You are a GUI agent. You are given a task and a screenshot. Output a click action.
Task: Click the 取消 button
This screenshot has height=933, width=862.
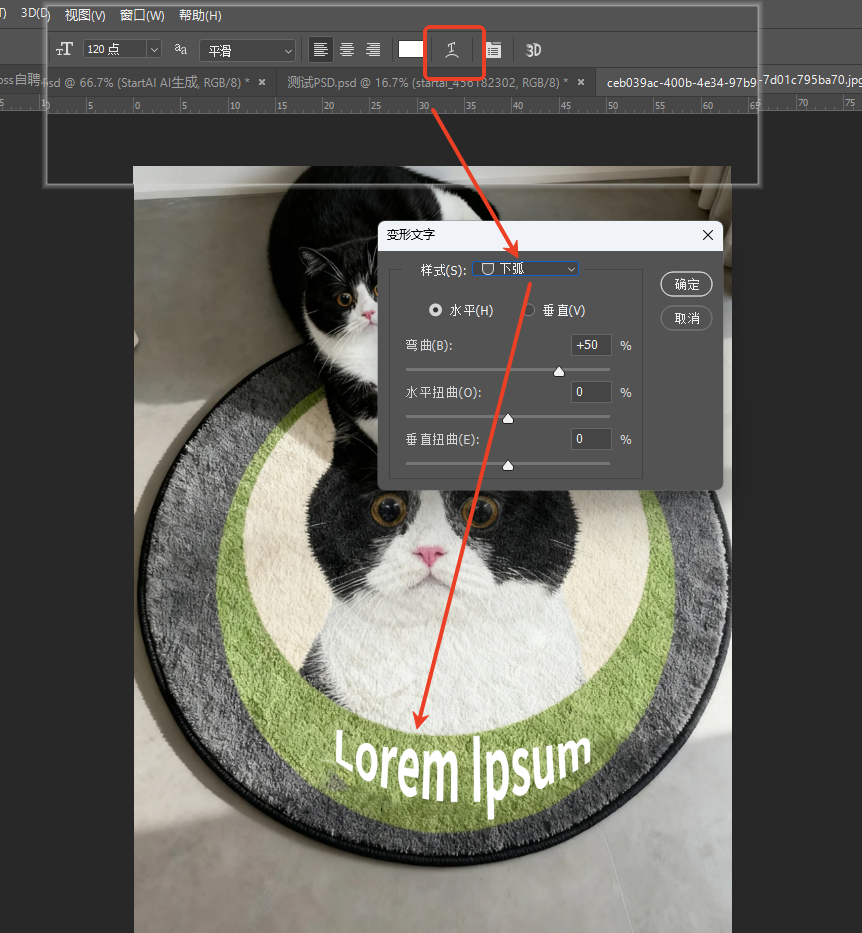pyautogui.click(x=687, y=318)
